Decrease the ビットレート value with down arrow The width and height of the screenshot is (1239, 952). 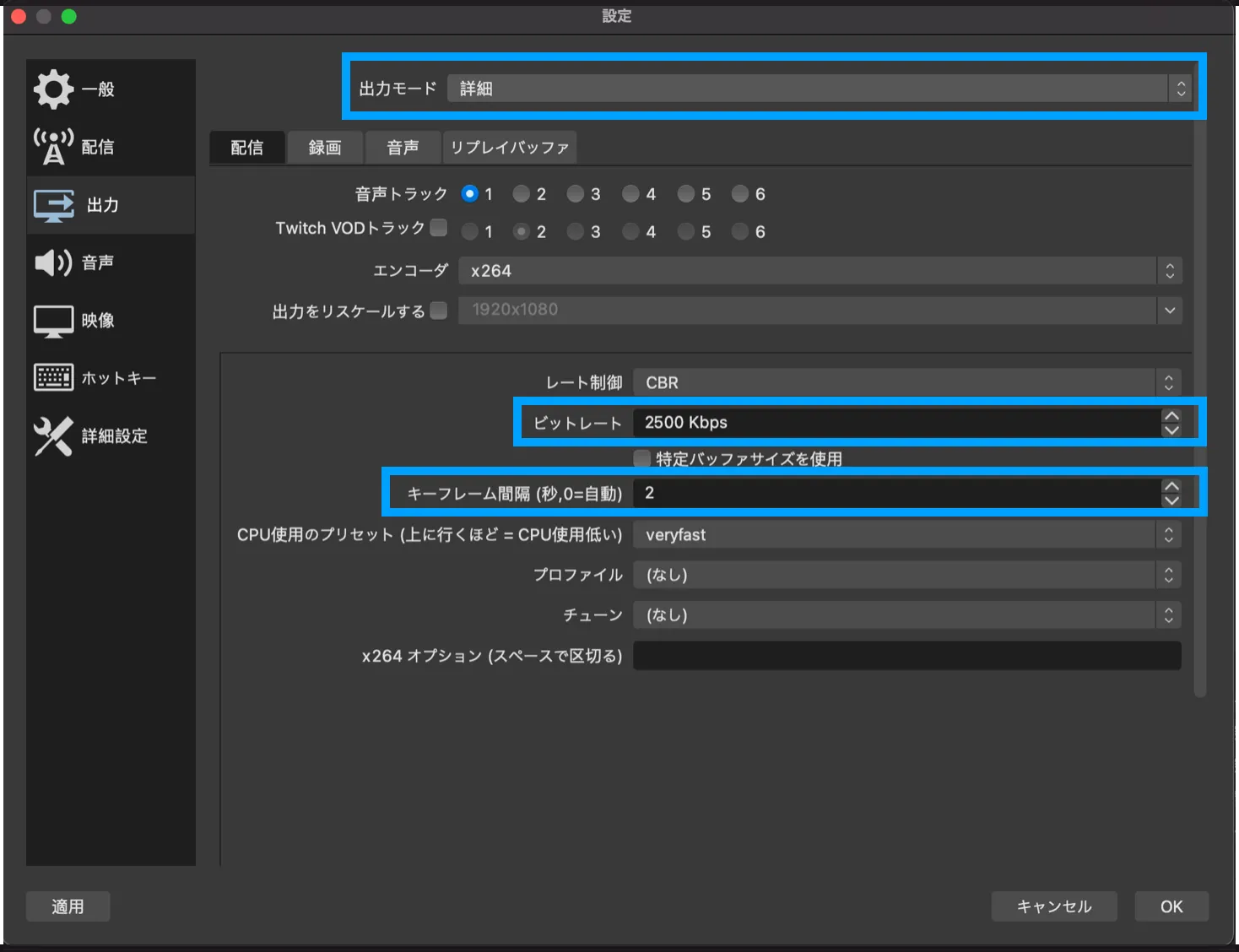point(1171,430)
